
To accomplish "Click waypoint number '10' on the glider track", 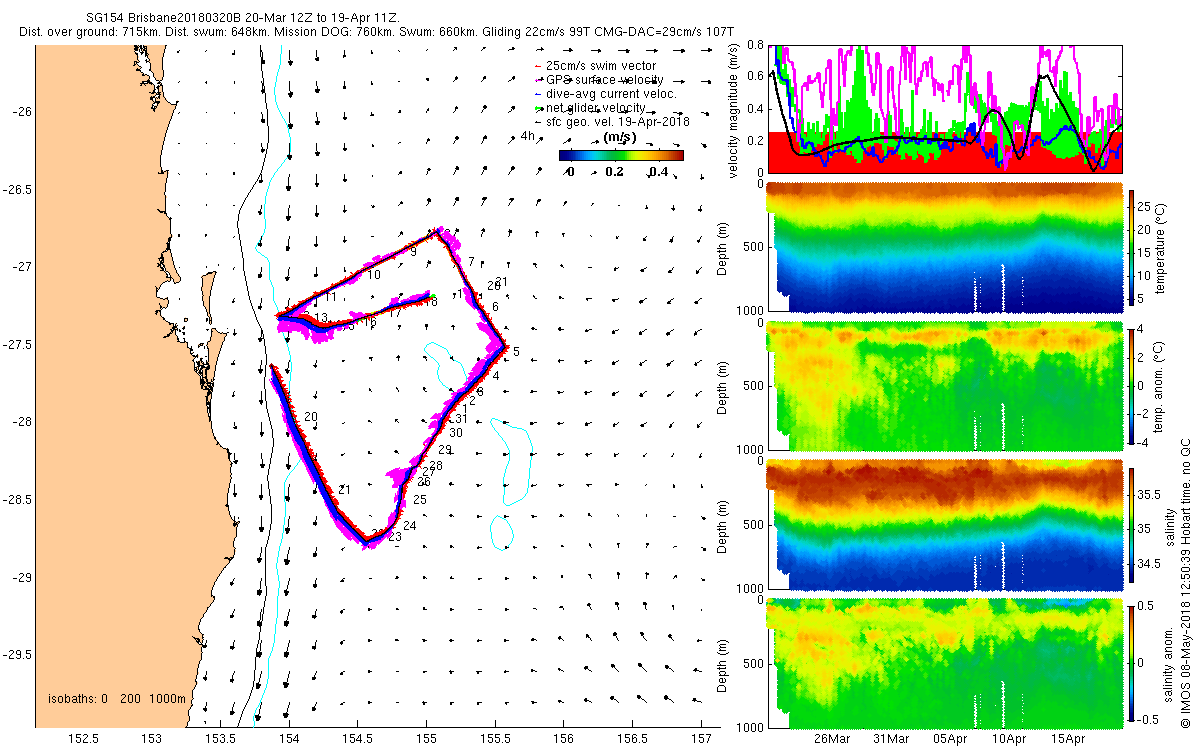I will coord(373,274).
